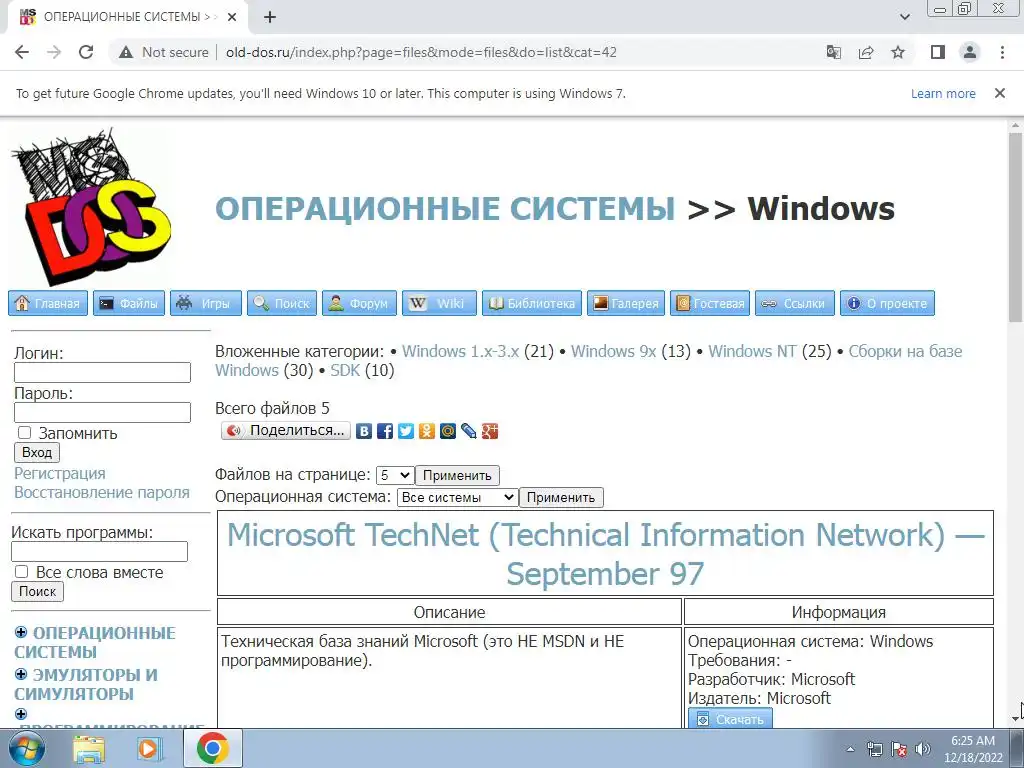The height and width of the screenshot is (768, 1024).
Task: Open files per page dropdown
Action: coord(395,475)
